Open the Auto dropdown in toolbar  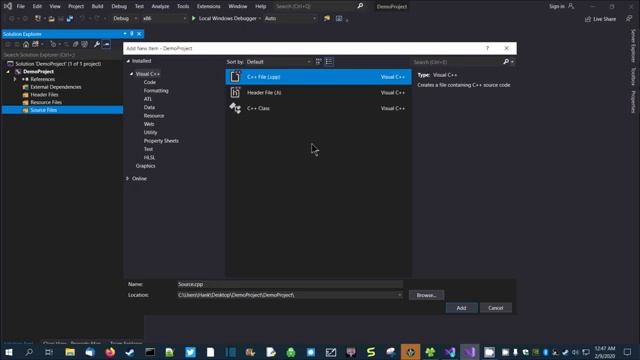click(290, 18)
